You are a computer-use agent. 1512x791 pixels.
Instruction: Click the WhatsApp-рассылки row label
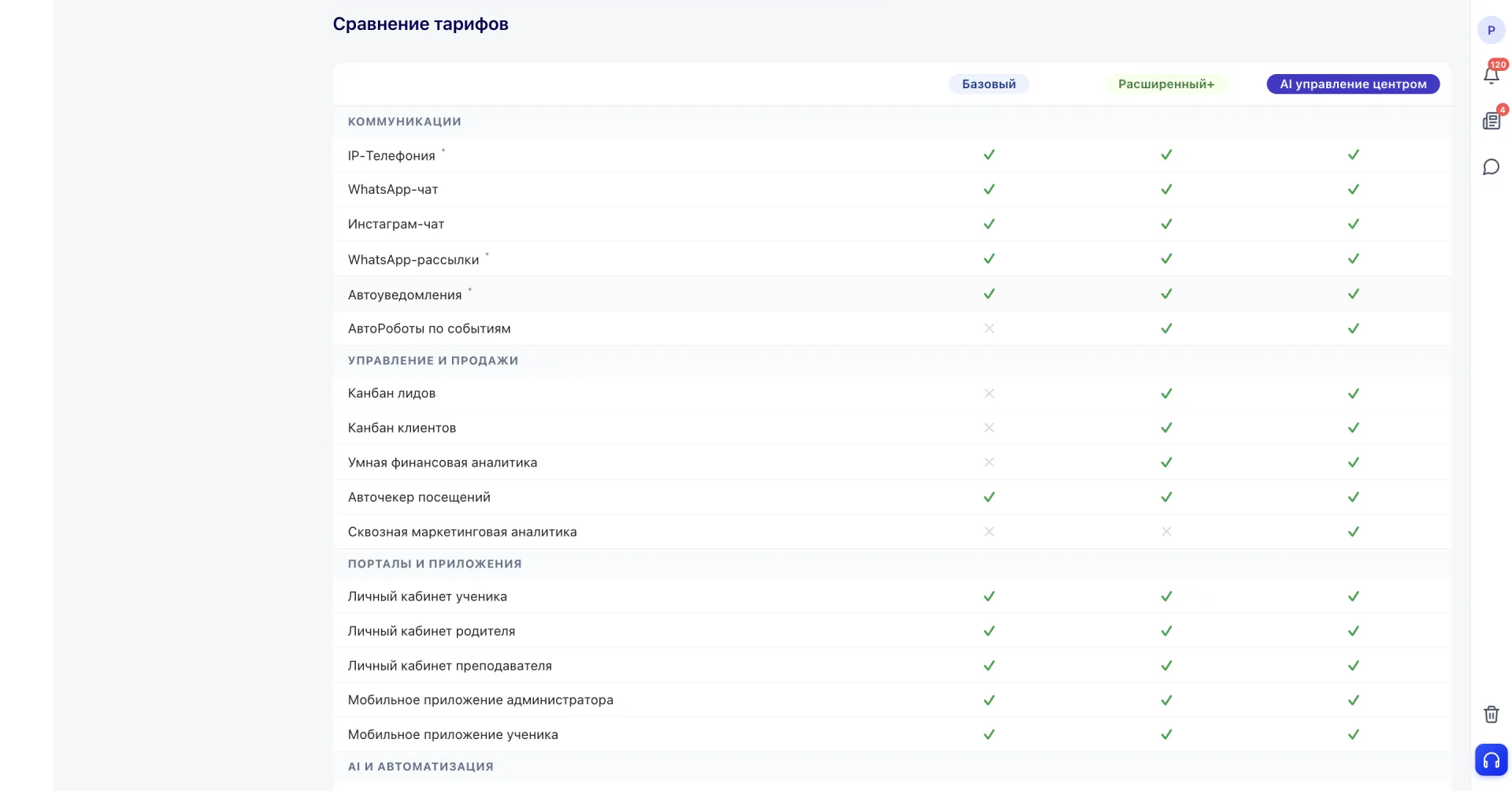point(413,259)
